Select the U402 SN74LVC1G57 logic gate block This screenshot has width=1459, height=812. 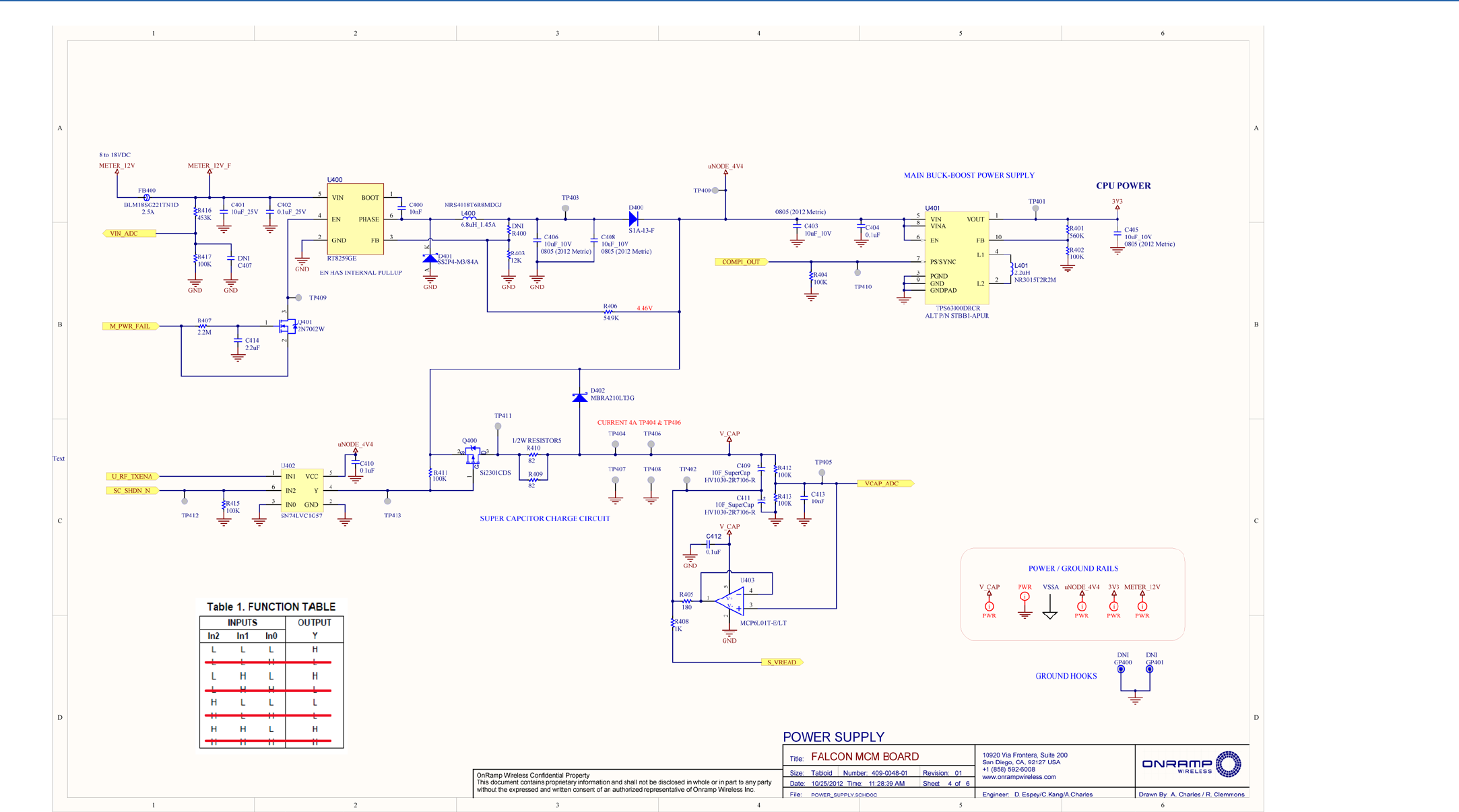[301, 490]
